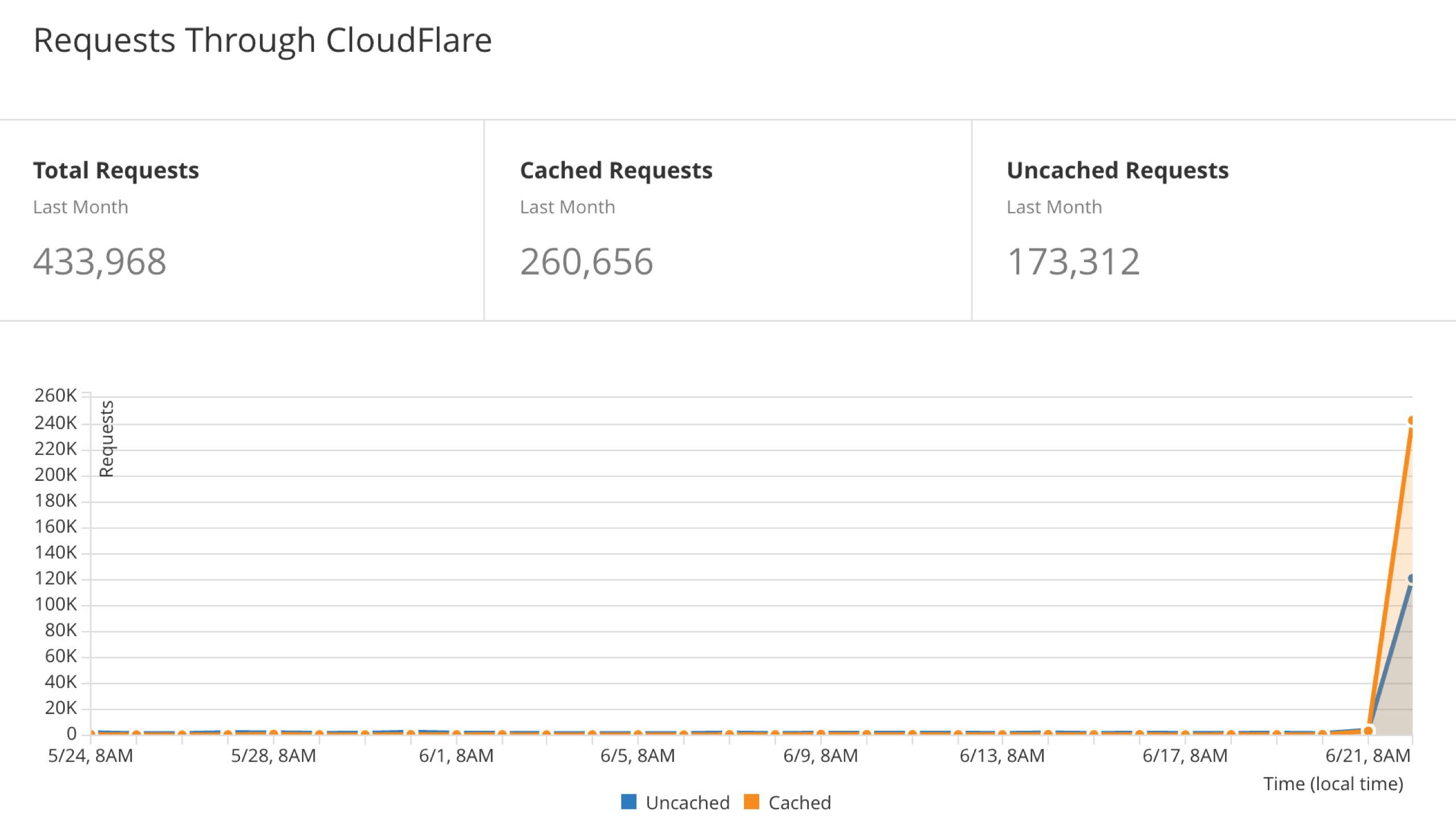Toggle the Uncached series legend label
The image size is (1456, 826).
point(687,803)
